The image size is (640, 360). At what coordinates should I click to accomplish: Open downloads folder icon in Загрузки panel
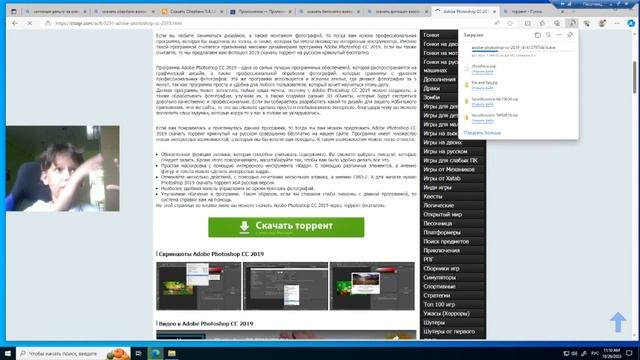(538, 35)
